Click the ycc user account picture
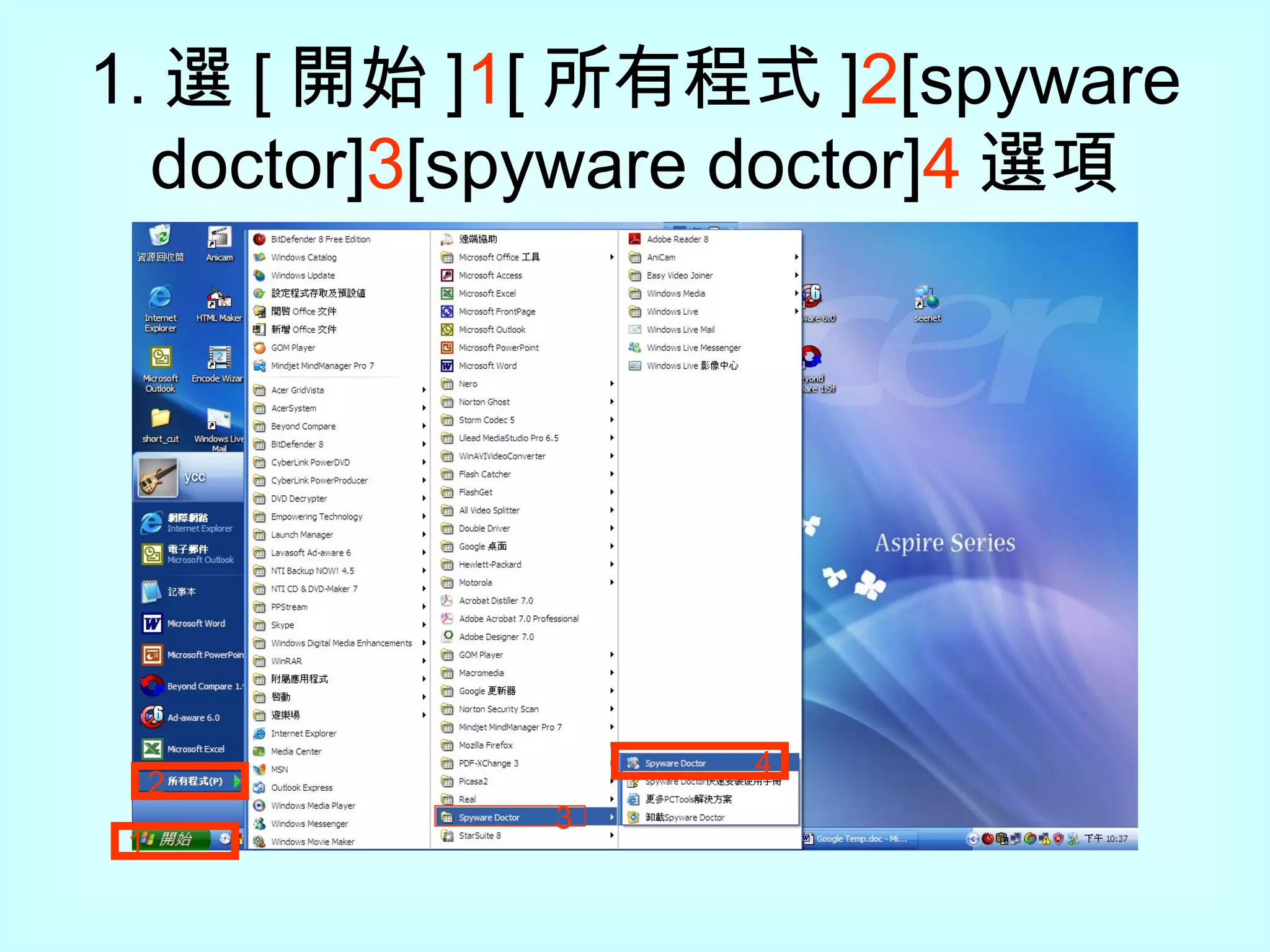The image size is (1270, 952). pyautogui.click(x=158, y=477)
